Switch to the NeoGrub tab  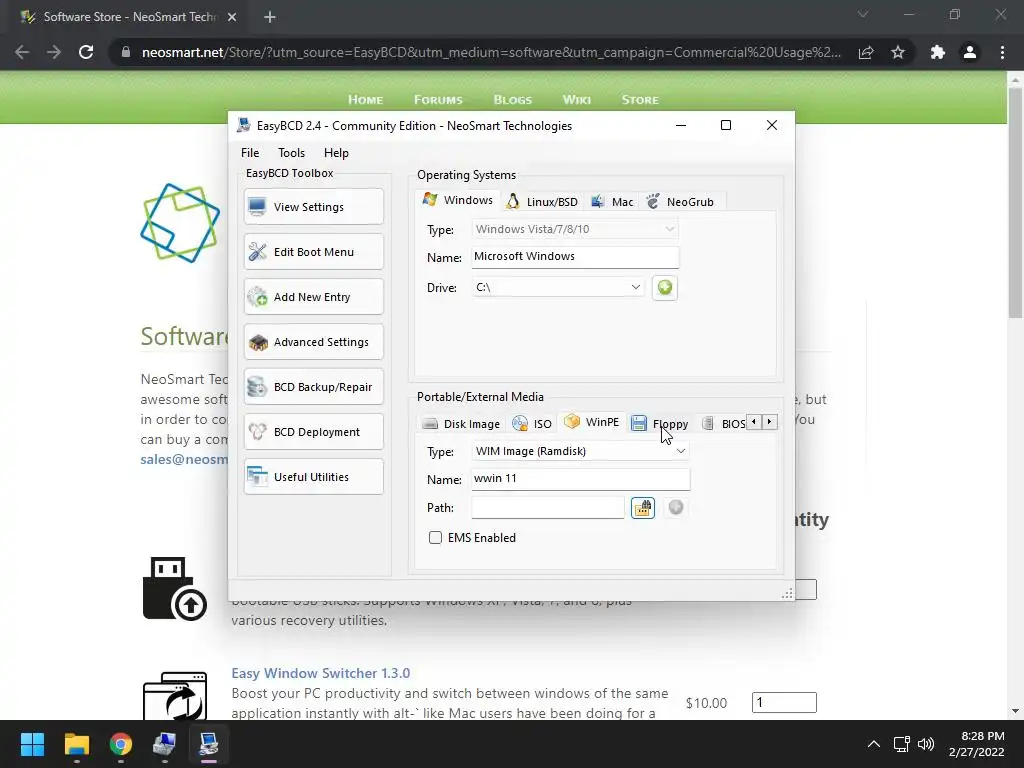(x=680, y=202)
